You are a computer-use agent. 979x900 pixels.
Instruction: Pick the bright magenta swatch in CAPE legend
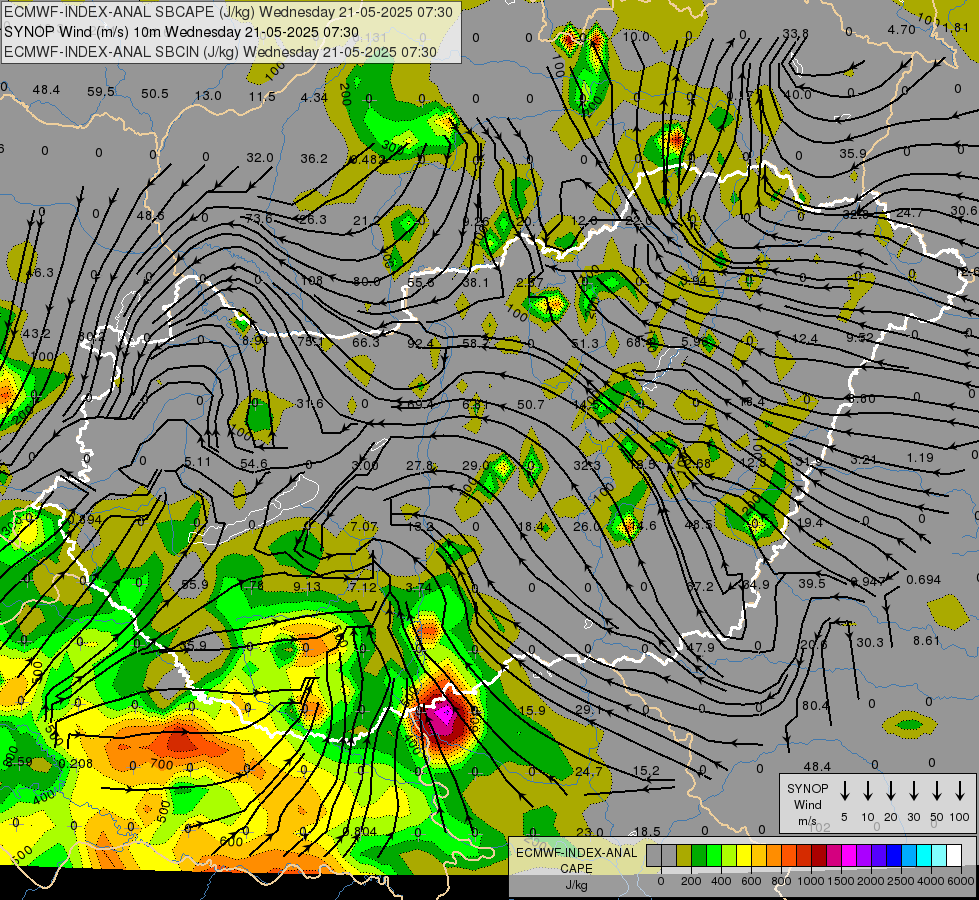tap(849, 856)
